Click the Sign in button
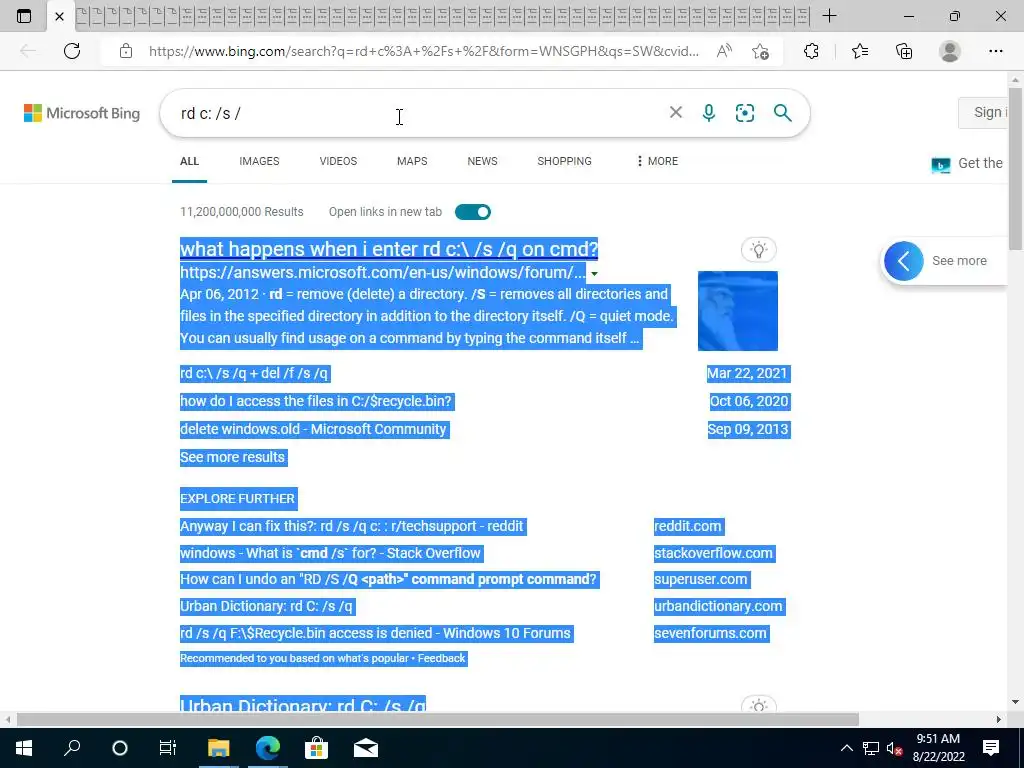Image resolution: width=1024 pixels, height=768 pixels. [984, 112]
